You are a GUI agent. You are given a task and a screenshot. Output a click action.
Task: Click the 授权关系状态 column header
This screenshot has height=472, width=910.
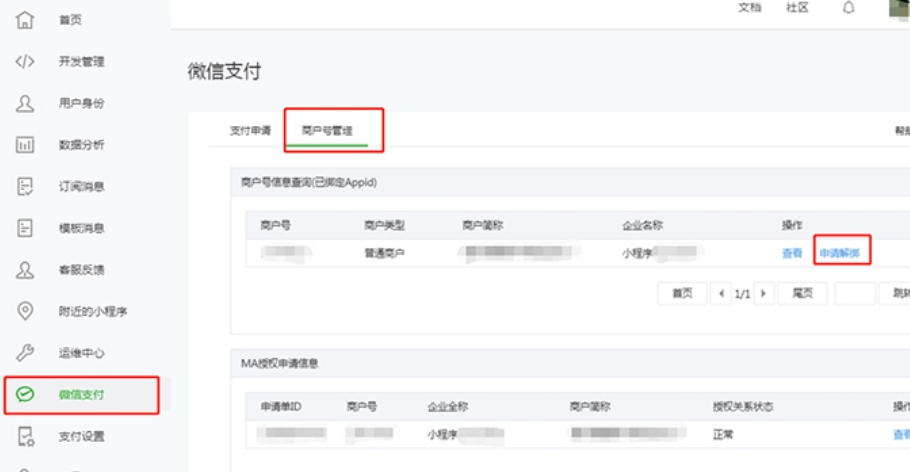[x=743, y=406]
